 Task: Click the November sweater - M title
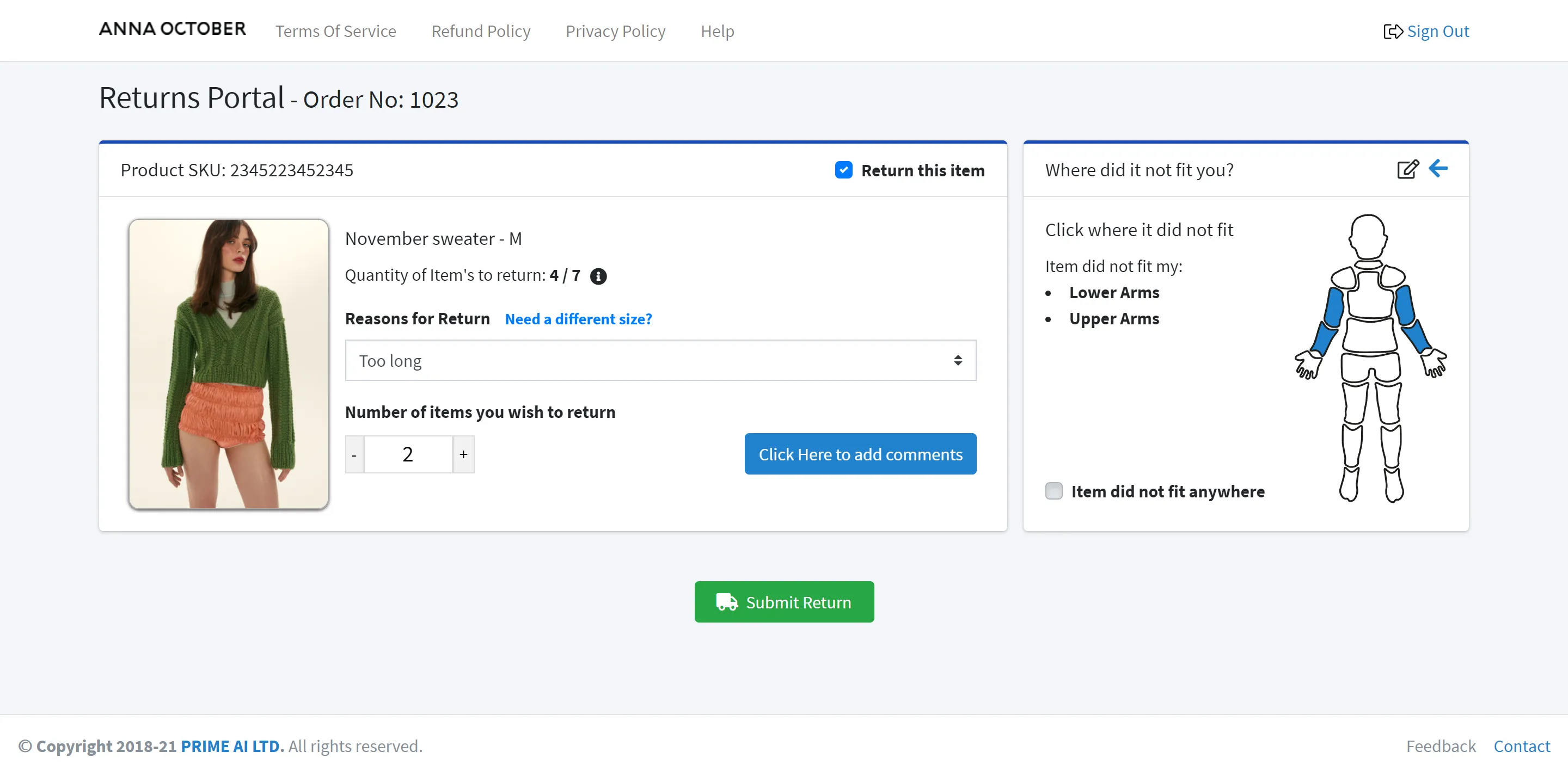tap(433, 238)
